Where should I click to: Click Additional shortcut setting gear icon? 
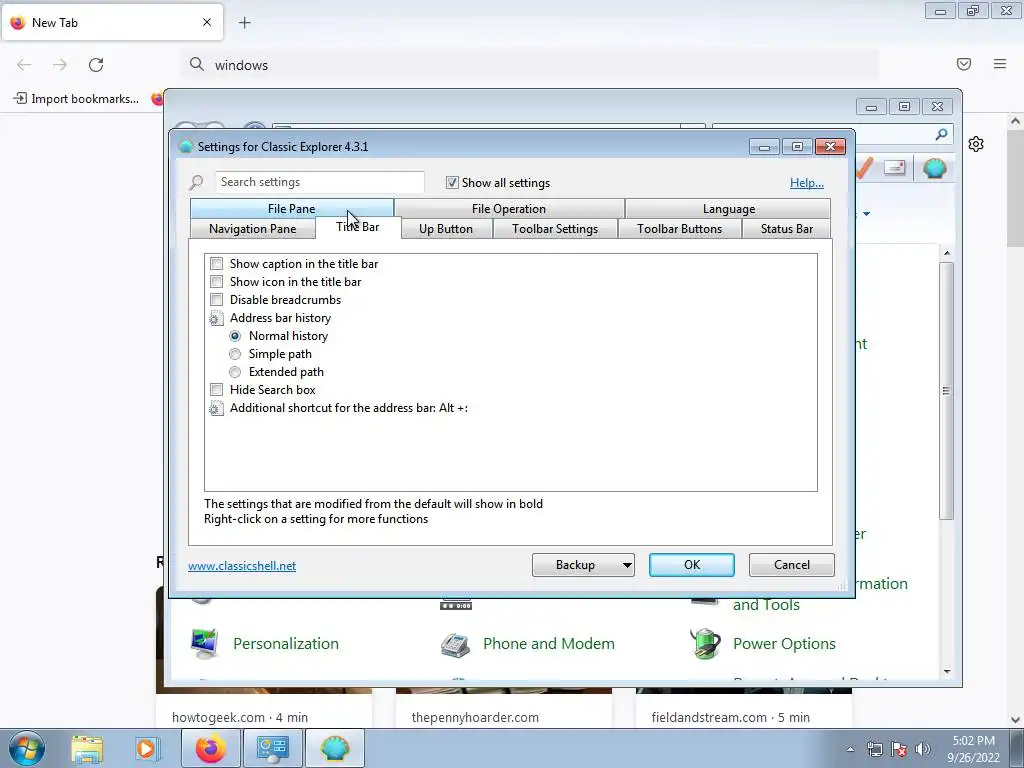click(x=216, y=409)
